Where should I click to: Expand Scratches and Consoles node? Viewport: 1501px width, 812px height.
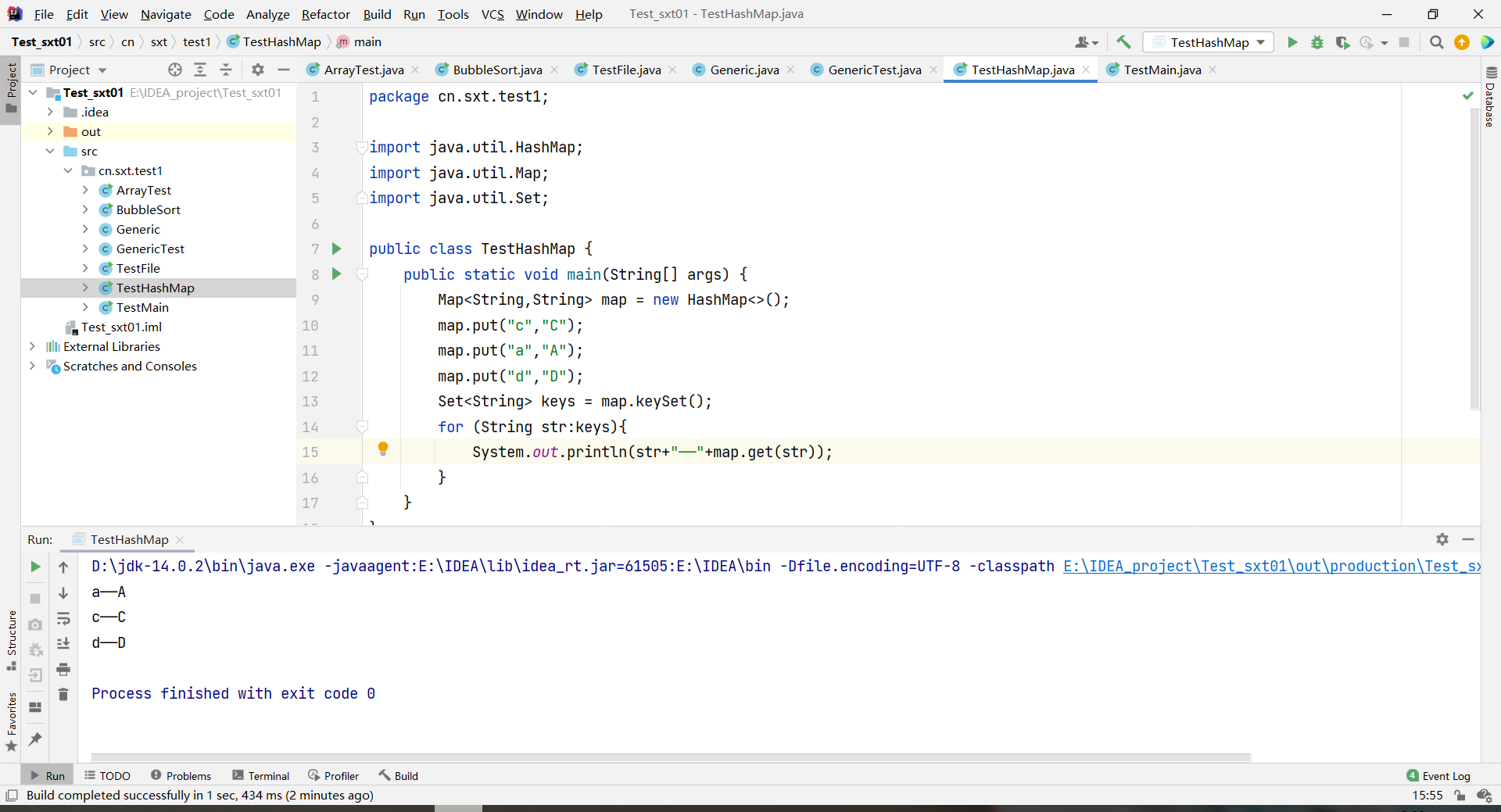(32, 366)
